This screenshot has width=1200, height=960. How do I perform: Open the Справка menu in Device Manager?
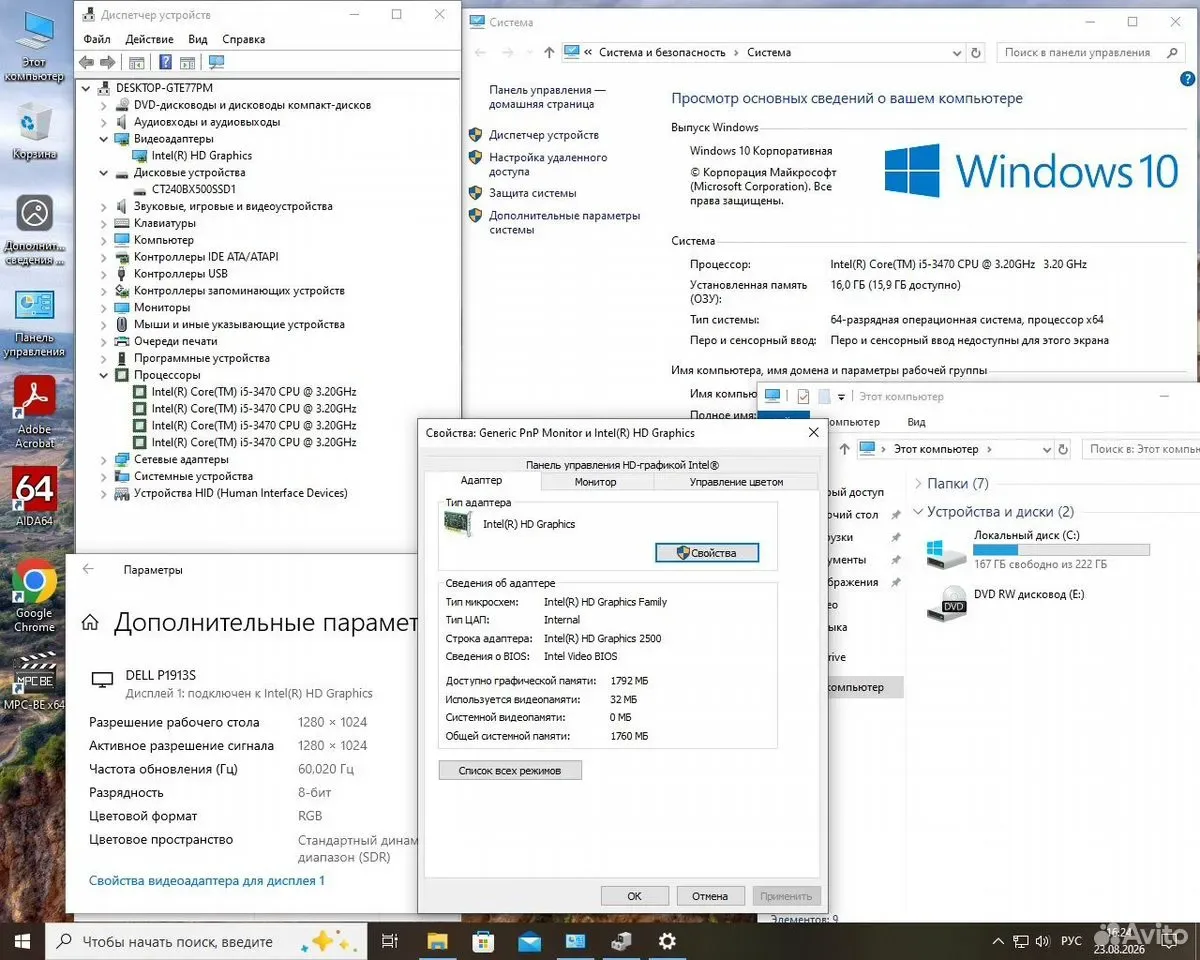pos(244,39)
